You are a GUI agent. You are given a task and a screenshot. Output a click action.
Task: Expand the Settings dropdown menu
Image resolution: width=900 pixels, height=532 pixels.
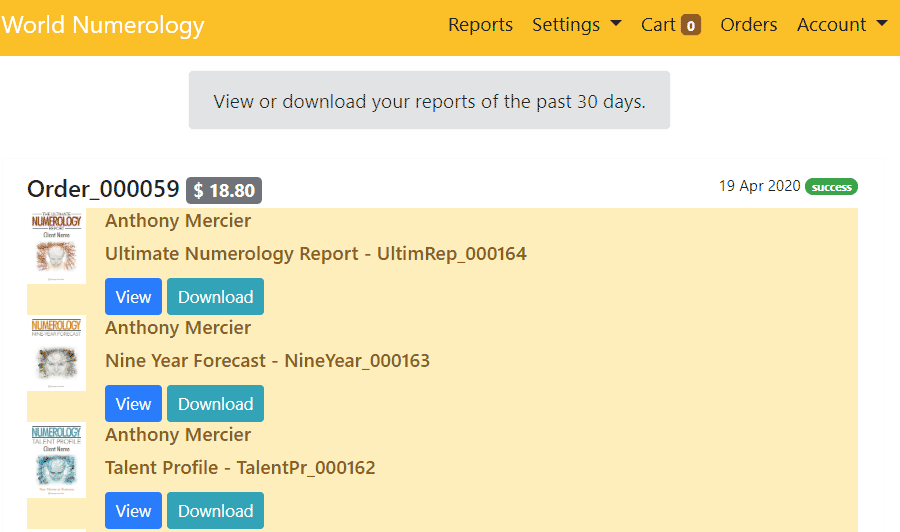[x=577, y=25]
